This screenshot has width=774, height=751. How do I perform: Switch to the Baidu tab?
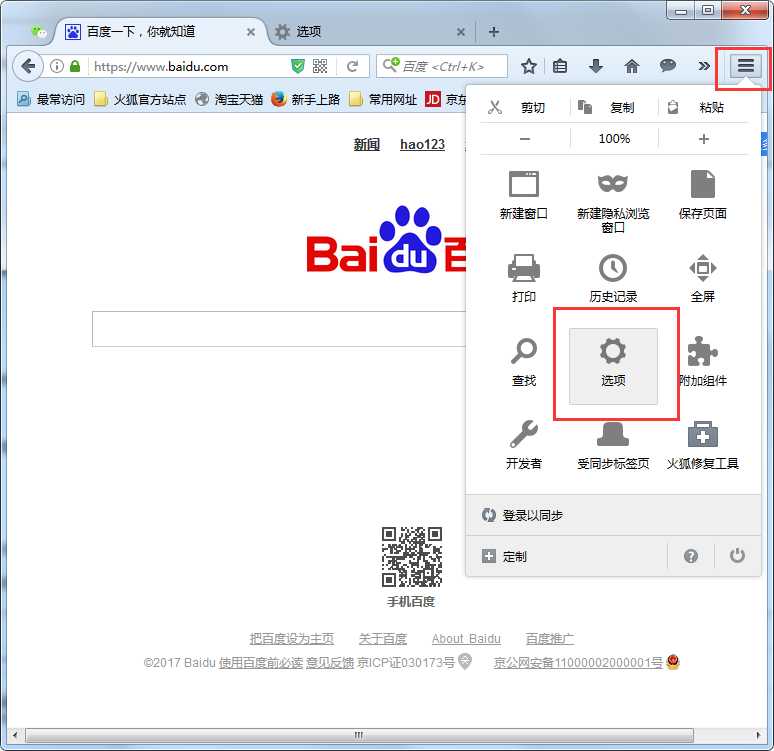160,32
